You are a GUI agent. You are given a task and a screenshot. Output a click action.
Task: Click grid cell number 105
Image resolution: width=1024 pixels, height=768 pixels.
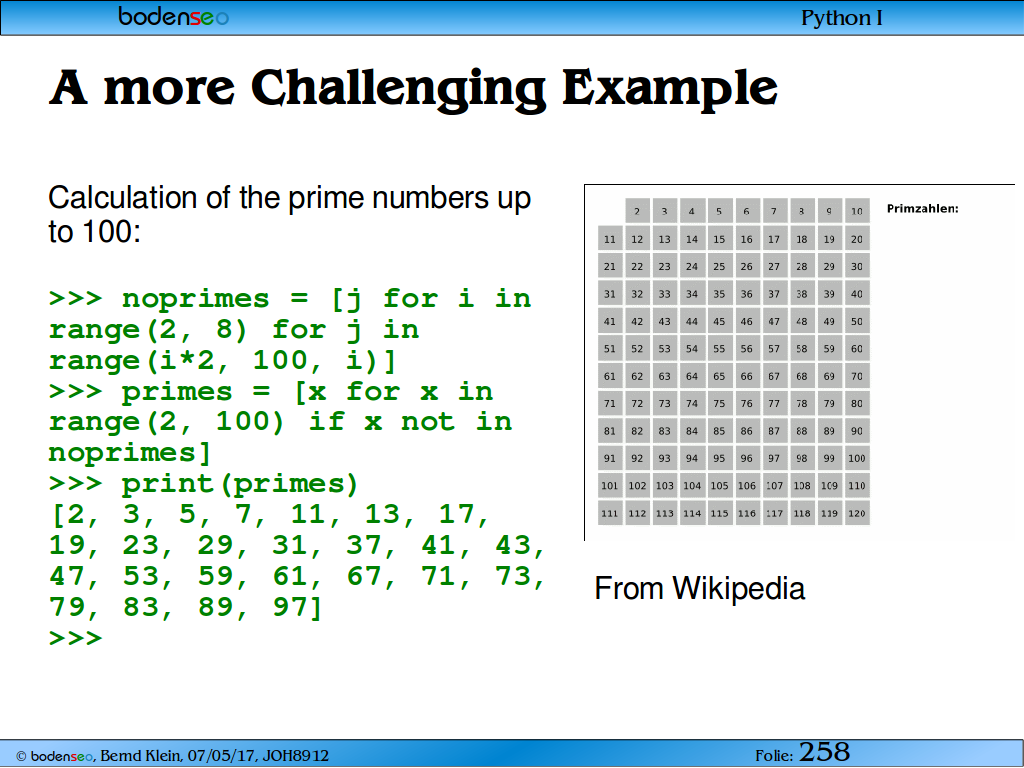tap(720, 485)
